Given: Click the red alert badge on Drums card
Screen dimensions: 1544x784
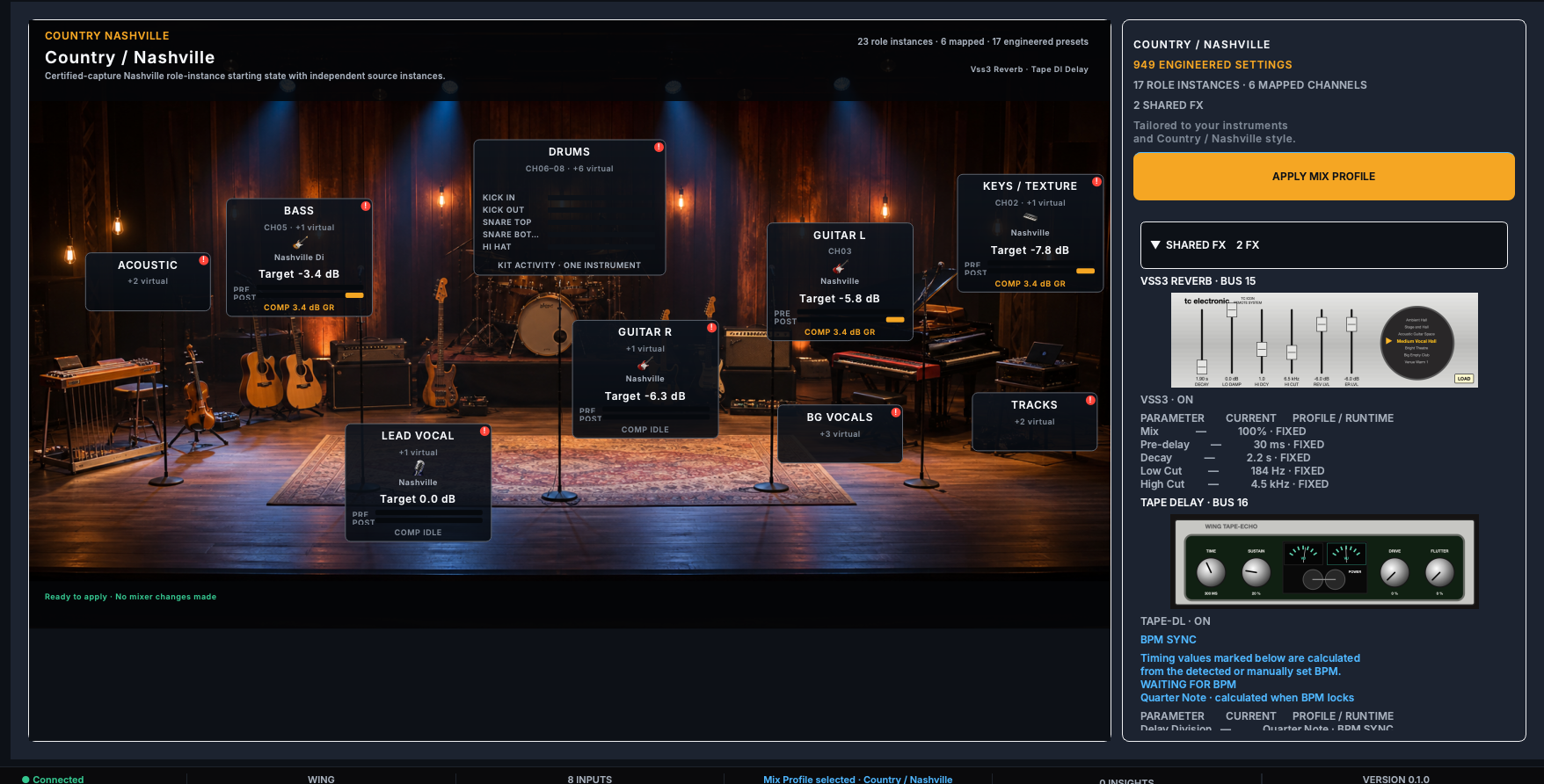Looking at the screenshot, I should click(x=659, y=147).
